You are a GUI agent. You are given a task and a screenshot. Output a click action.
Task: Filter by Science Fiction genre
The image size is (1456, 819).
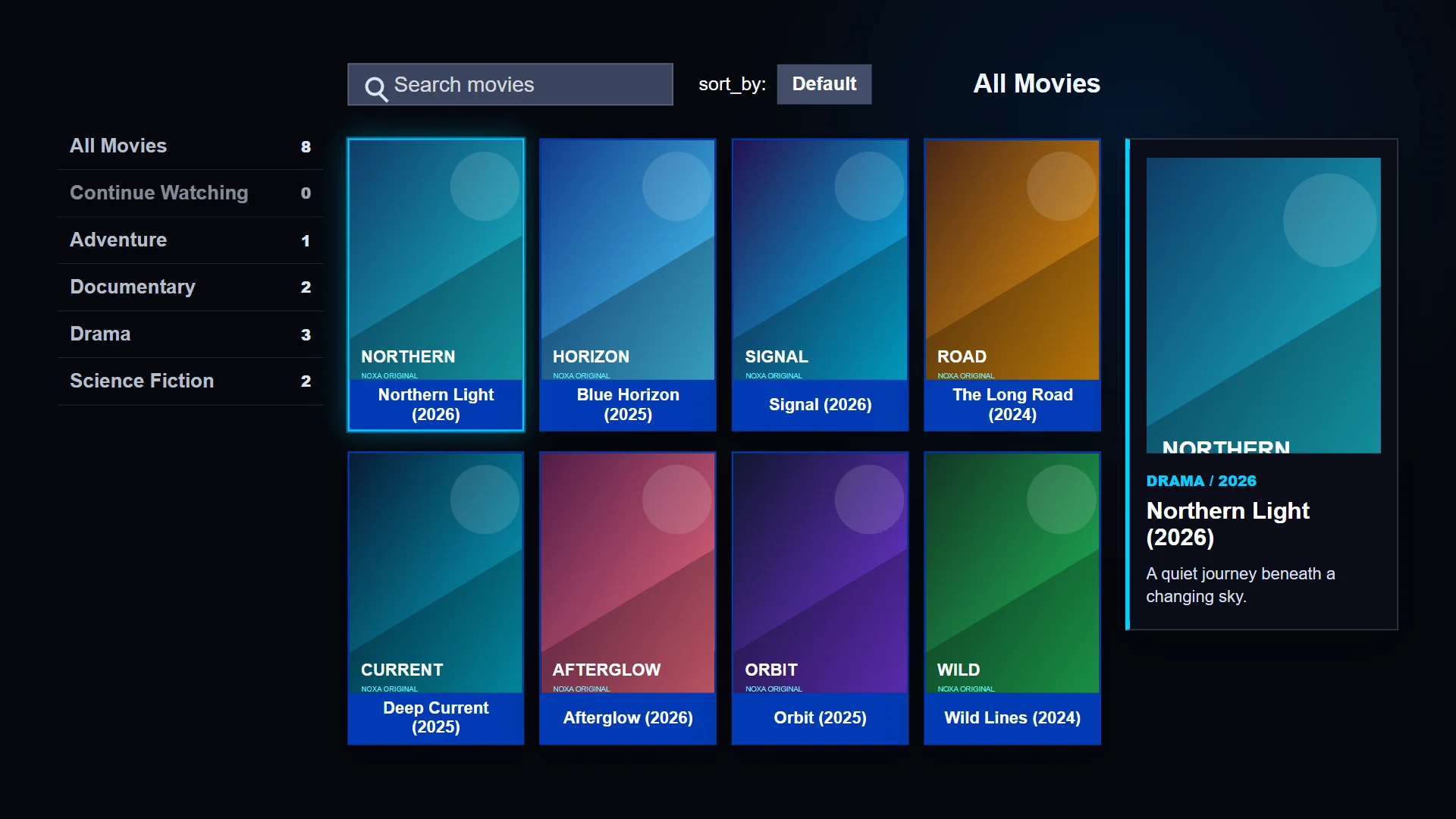(190, 381)
